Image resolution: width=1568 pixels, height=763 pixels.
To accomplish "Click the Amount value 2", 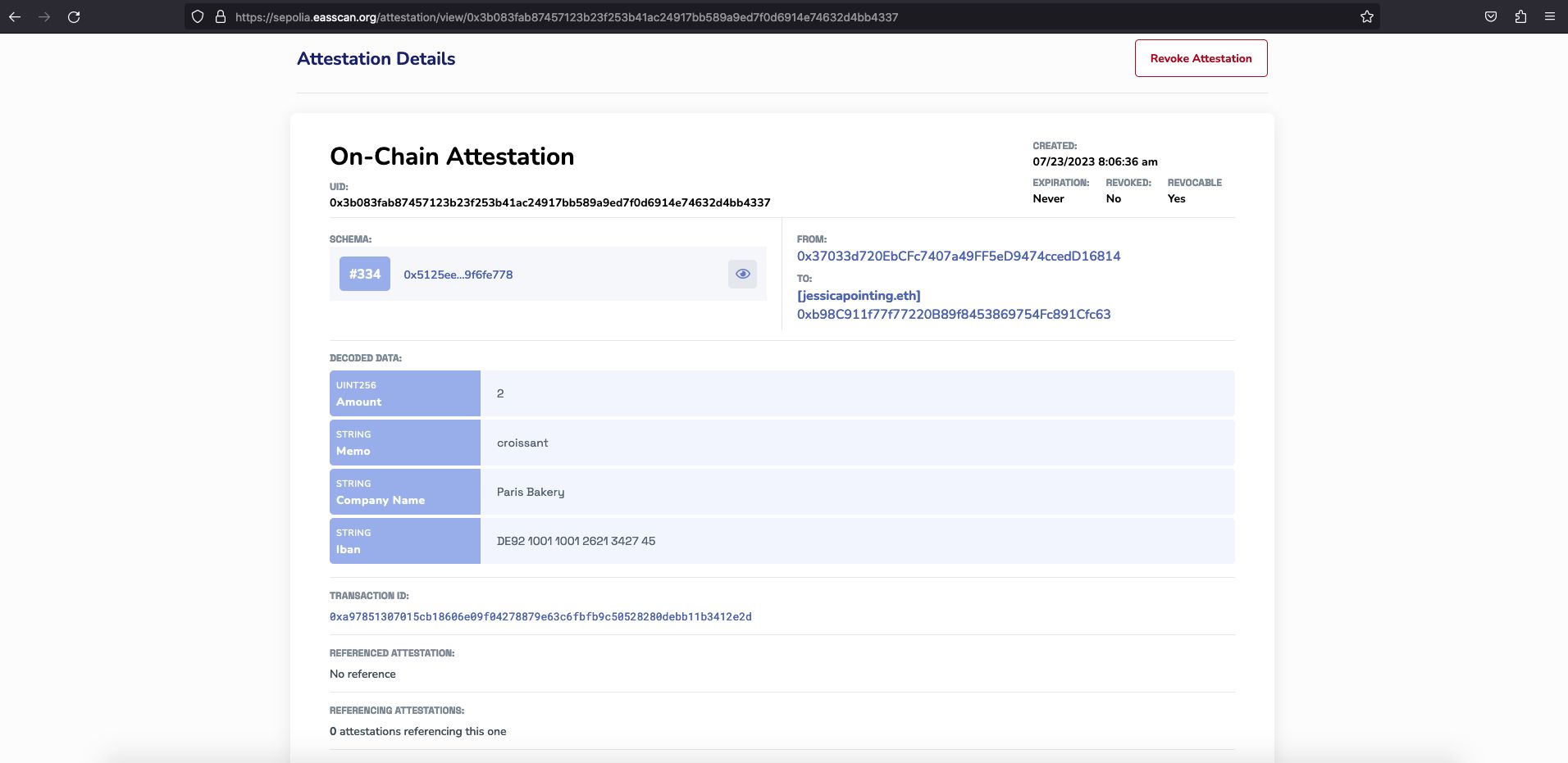I will point(500,393).
